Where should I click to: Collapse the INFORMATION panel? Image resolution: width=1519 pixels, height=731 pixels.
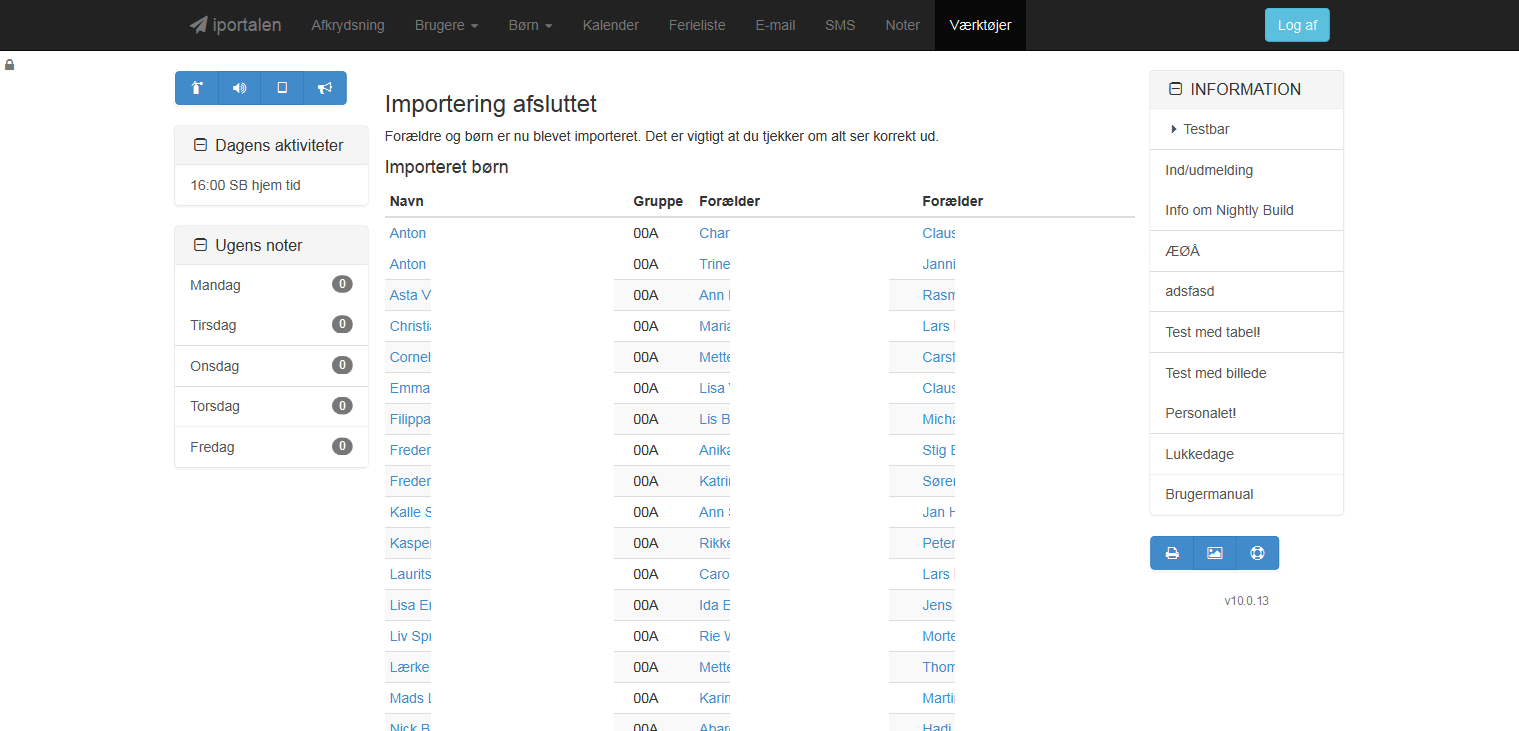[1175, 89]
